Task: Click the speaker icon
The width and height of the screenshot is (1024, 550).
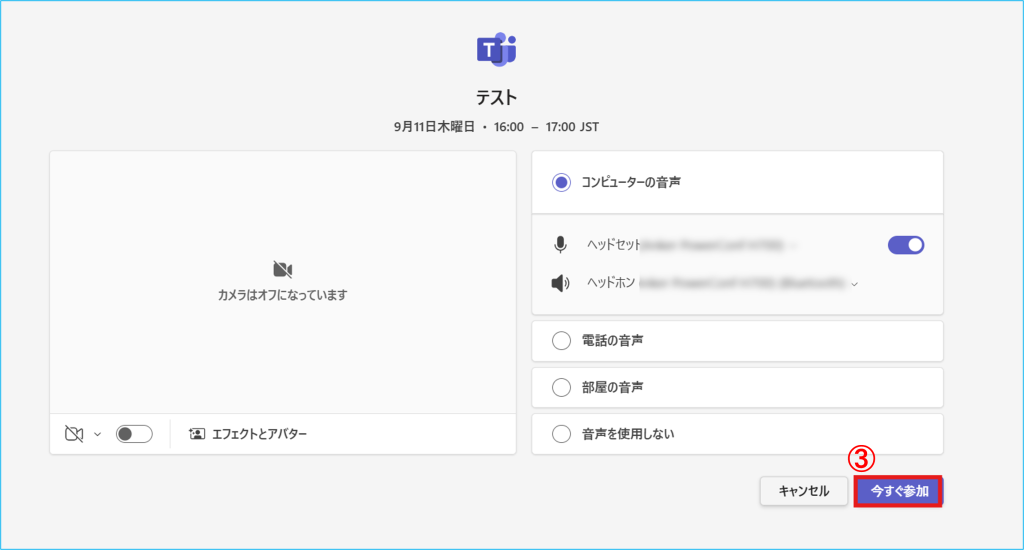Action: [x=560, y=283]
